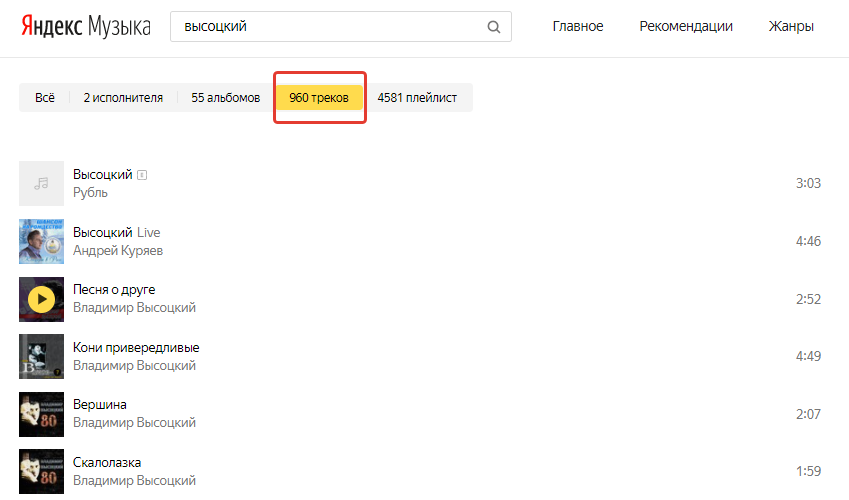Click the duration 2:52 of Песня о друге
849x500 pixels.
(808, 299)
